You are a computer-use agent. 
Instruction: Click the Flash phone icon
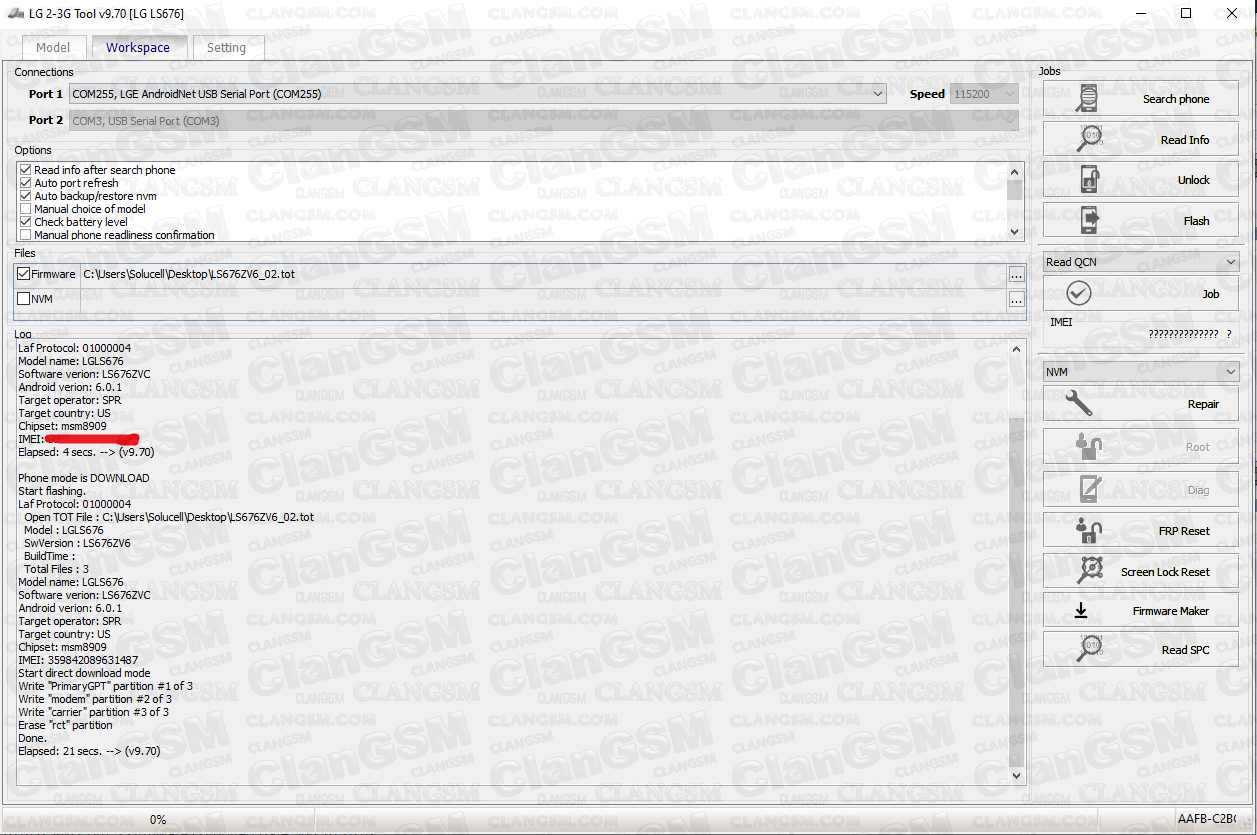pyautogui.click(x=1090, y=220)
